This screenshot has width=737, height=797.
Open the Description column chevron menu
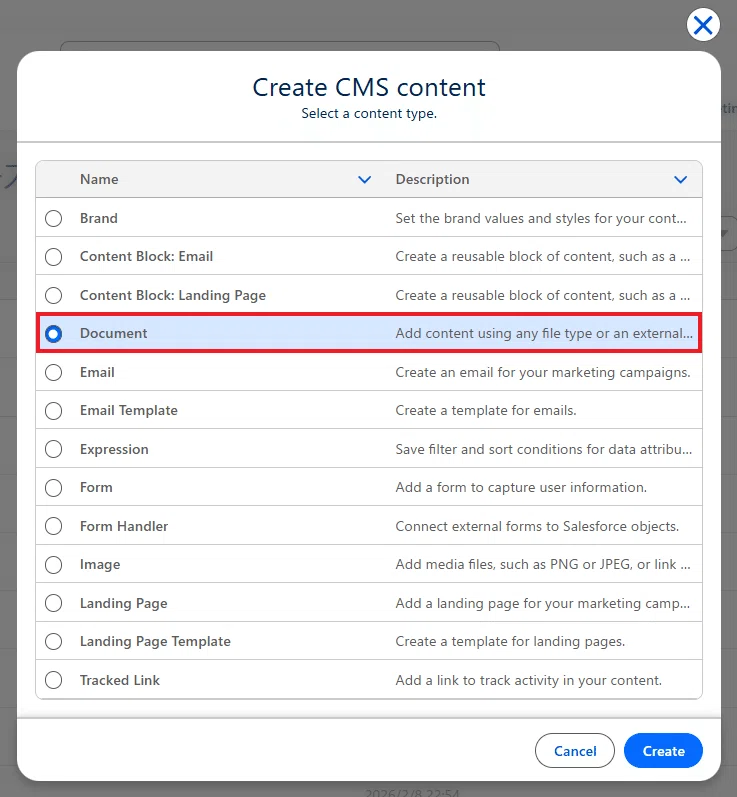click(x=680, y=179)
